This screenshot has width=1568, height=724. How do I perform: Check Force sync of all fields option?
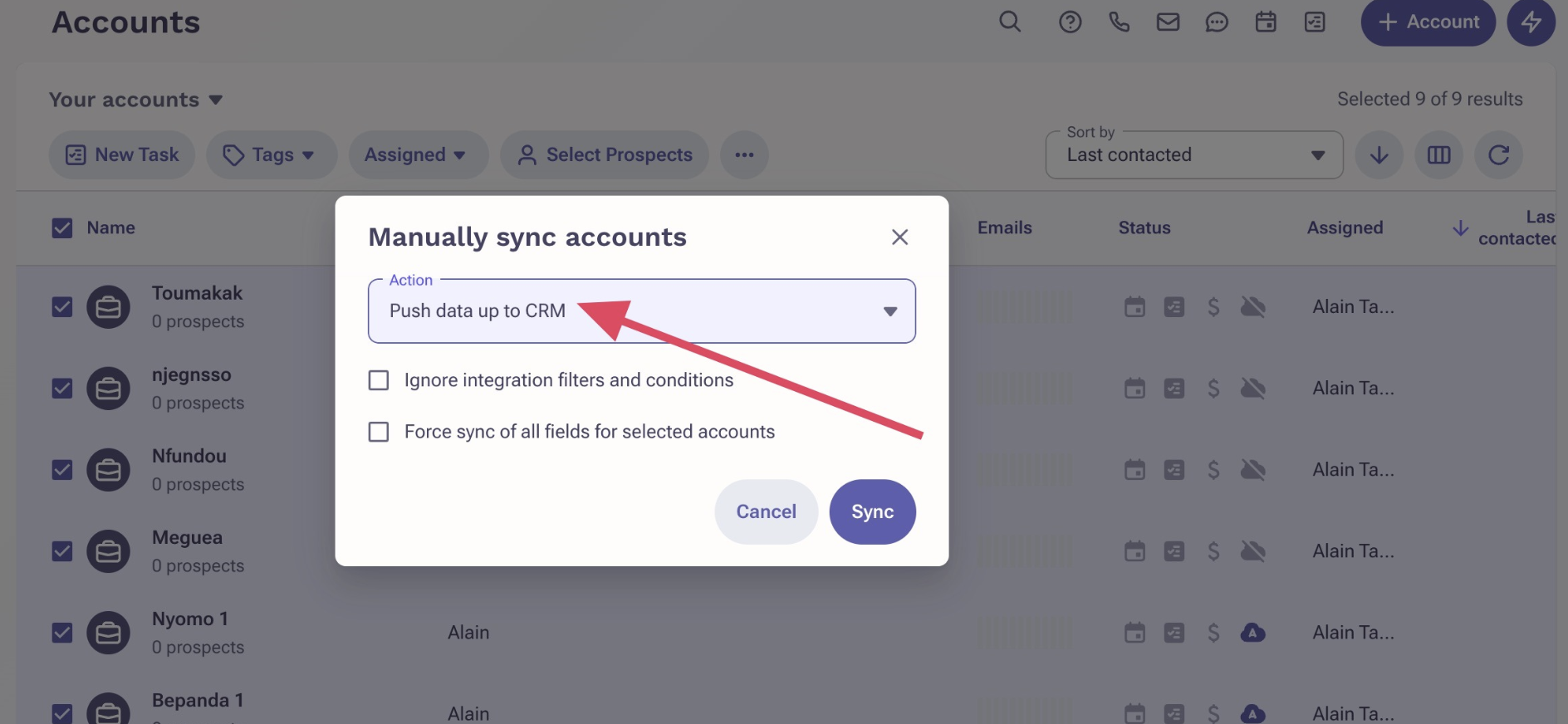[379, 432]
